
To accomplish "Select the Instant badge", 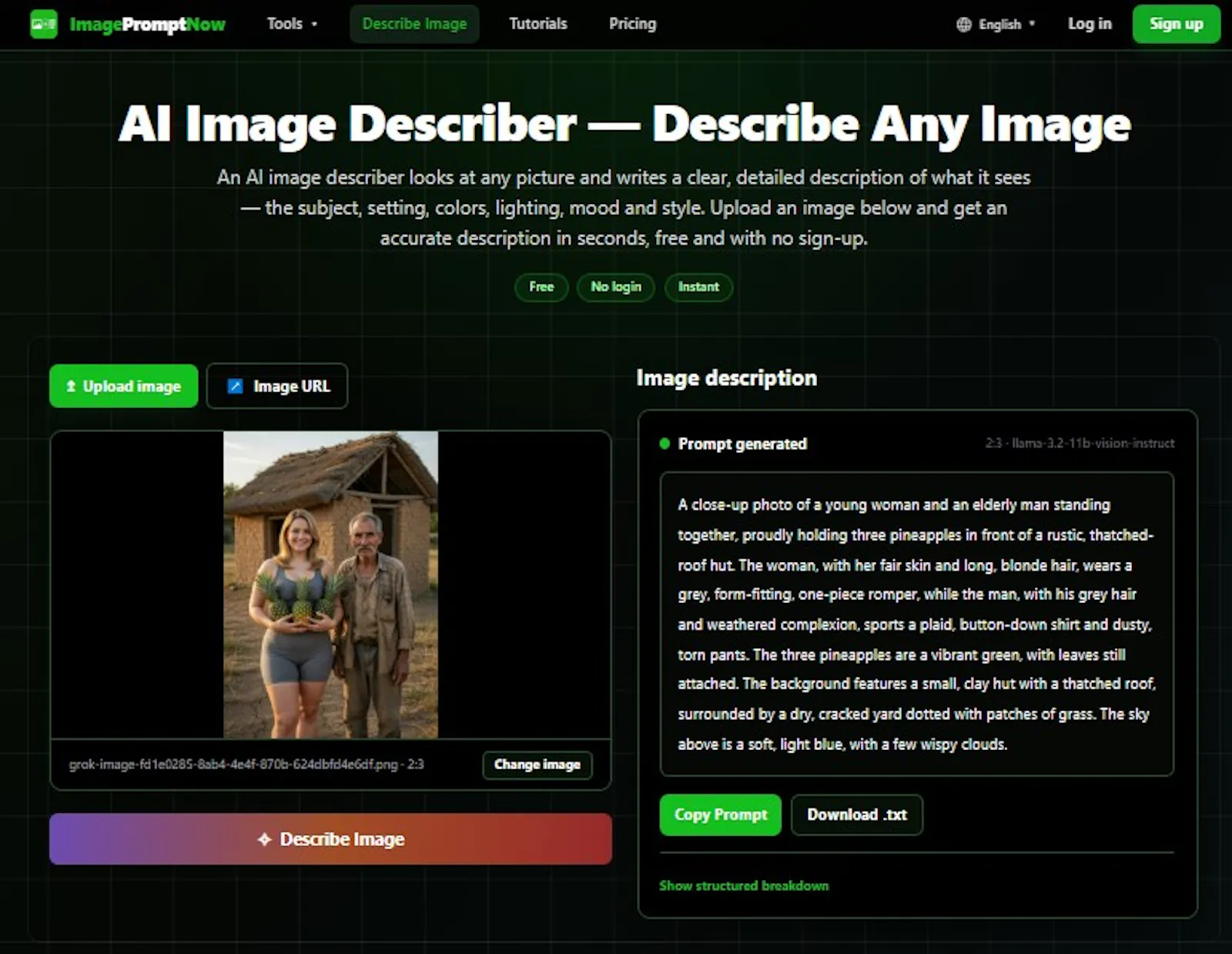I will (x=698, y=286).
